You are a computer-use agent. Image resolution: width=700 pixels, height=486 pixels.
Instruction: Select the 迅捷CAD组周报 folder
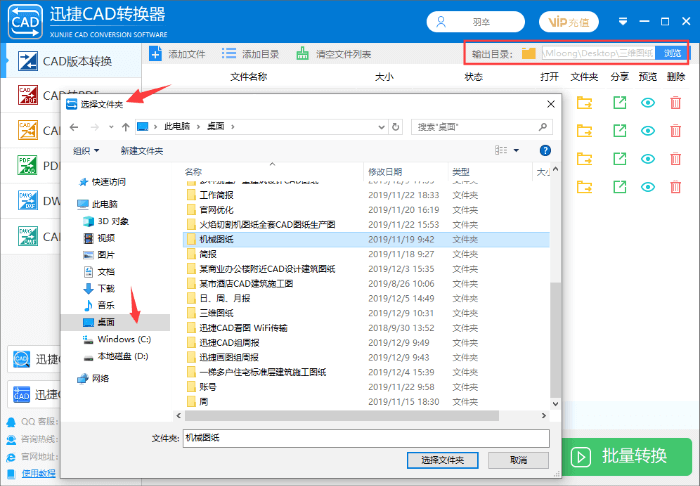pos(229,343)
